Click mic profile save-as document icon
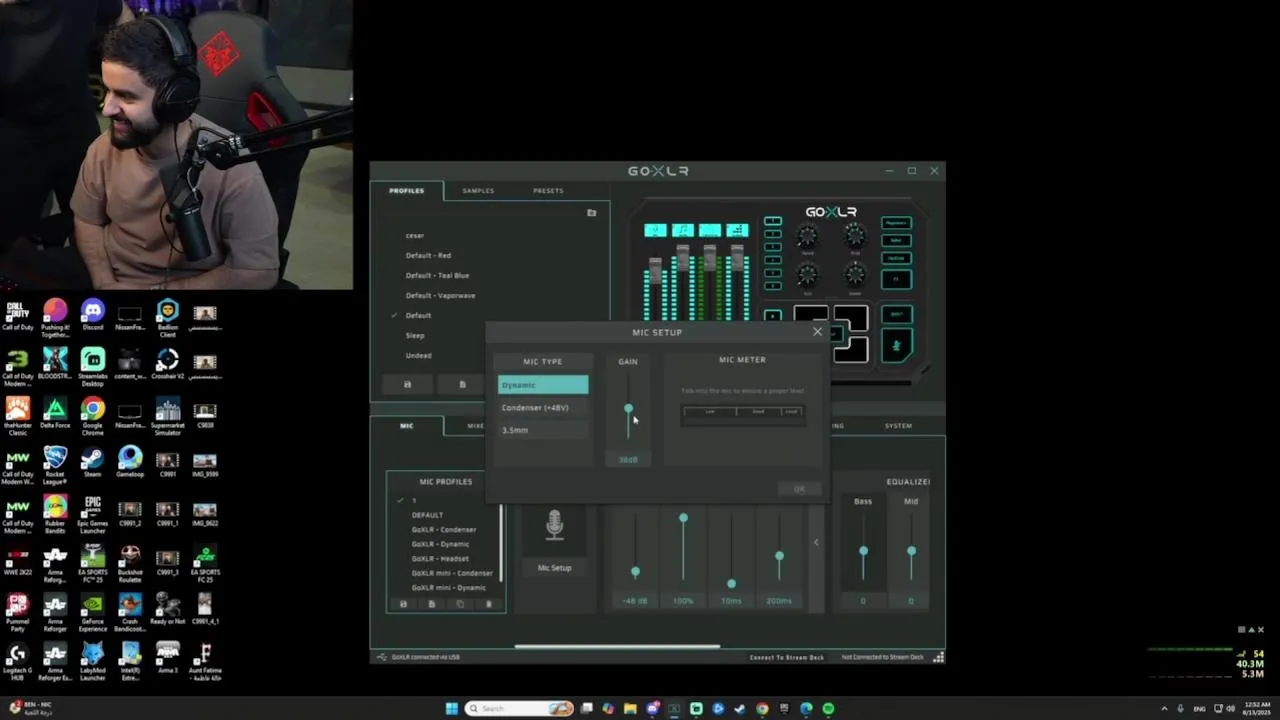1280x720 pixels. coord(432,604)
